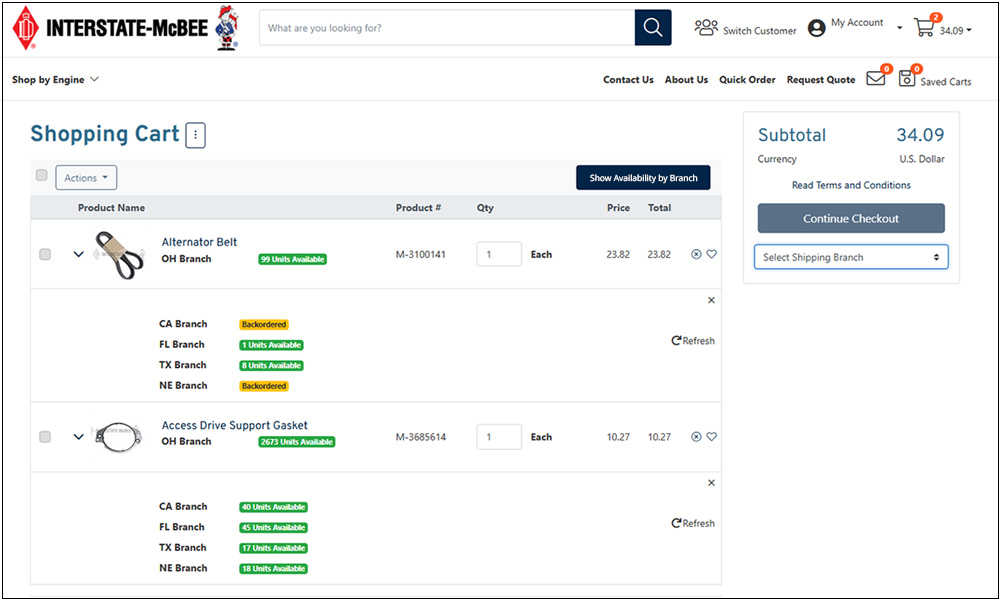Edit quantity field for Access Drive Gasket
Image resolution: width=1000 pixels, height=600 pixels.
tap(499, 437)
